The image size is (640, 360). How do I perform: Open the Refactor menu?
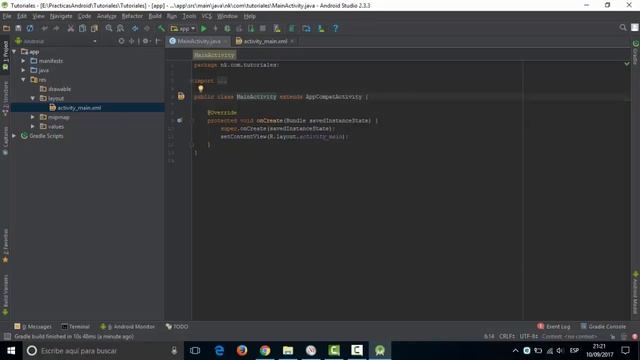click(132, 16)
